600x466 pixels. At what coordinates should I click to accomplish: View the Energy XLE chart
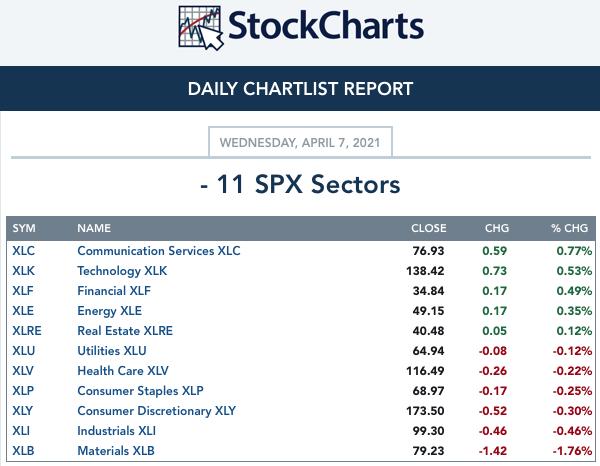coord(109,311)
